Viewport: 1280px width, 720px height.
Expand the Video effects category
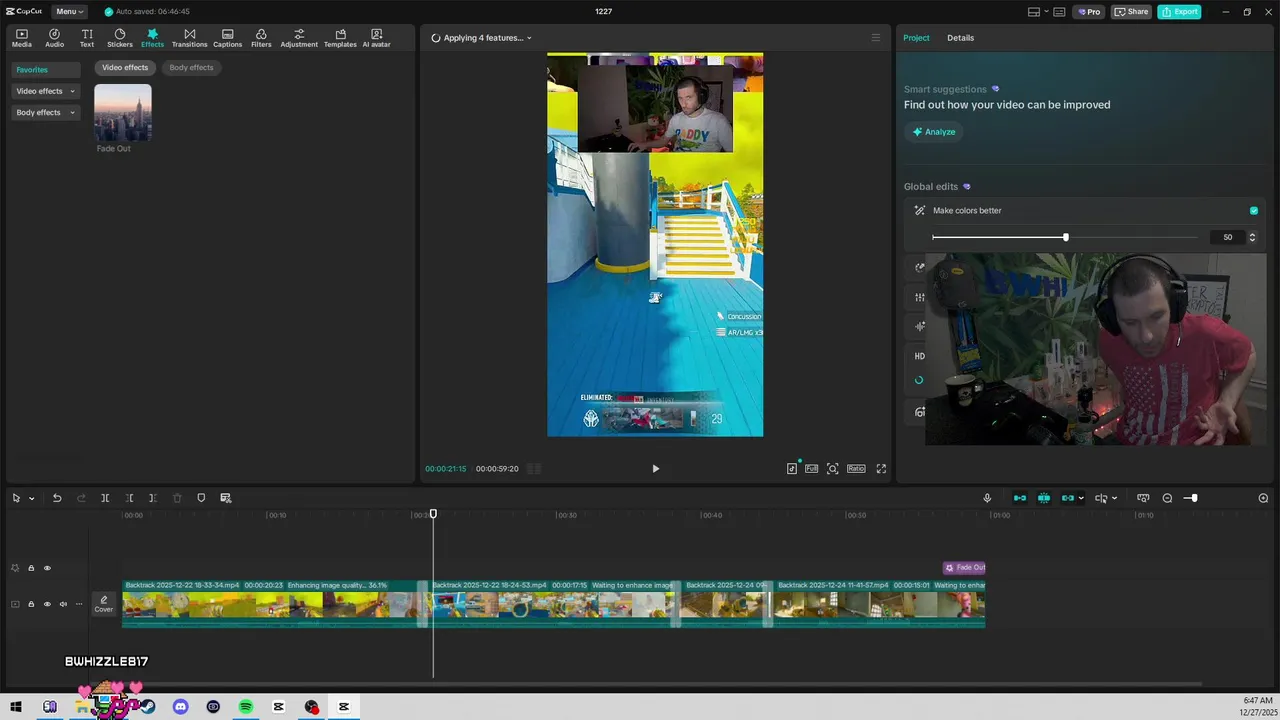pyautogui.click(x=46, y=91)
